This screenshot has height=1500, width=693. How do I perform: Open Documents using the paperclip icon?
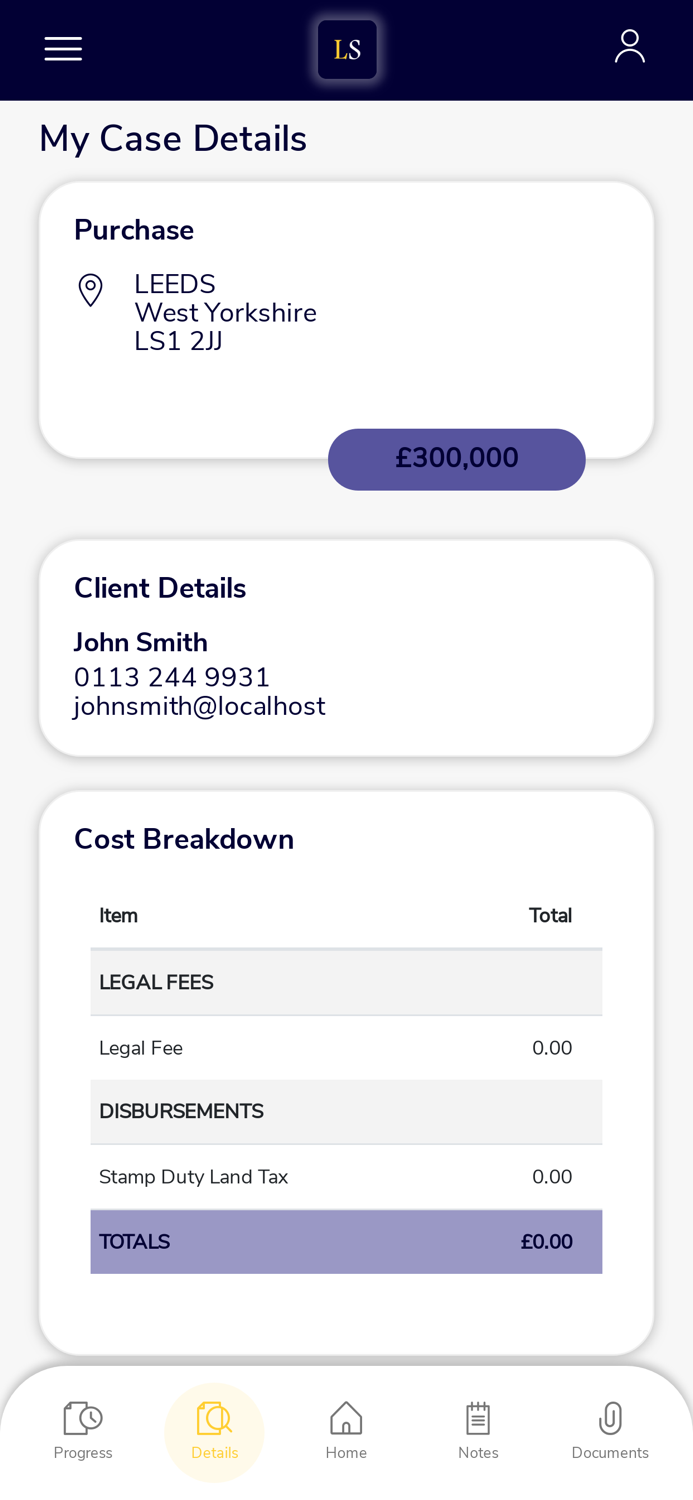[610, 1417]
